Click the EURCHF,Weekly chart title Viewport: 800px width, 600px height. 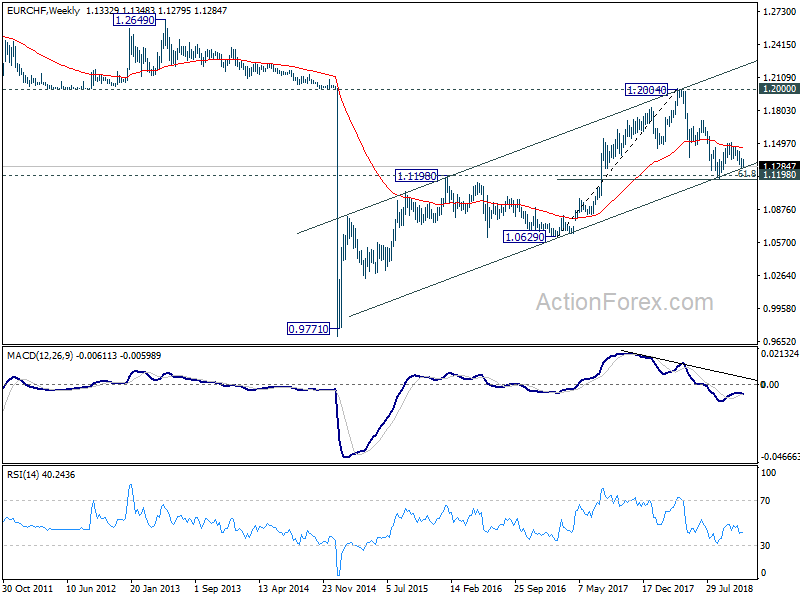[43, 11]
